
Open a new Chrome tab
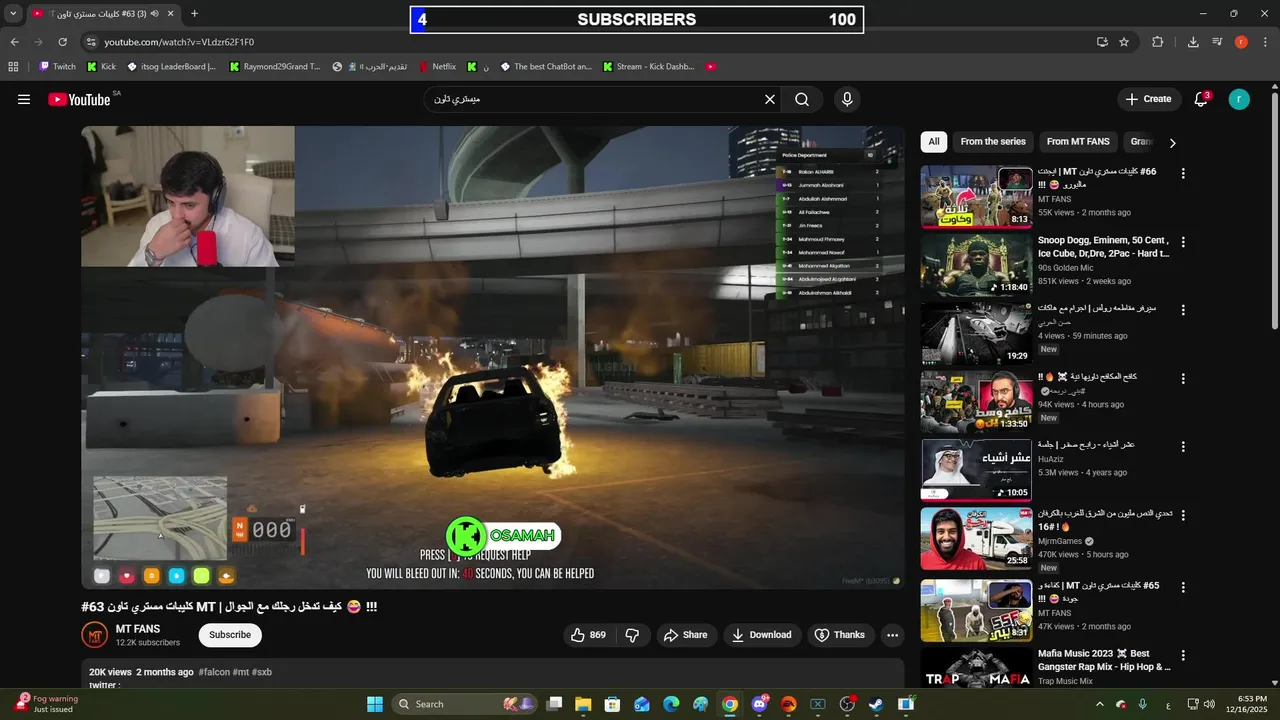click(194, 14)
